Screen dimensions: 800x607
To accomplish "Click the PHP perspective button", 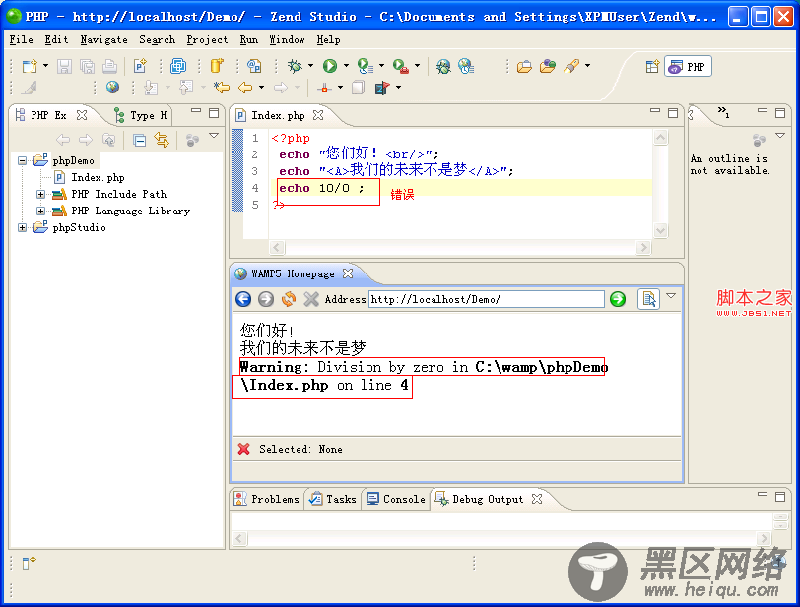I will (x=687, y=67).
